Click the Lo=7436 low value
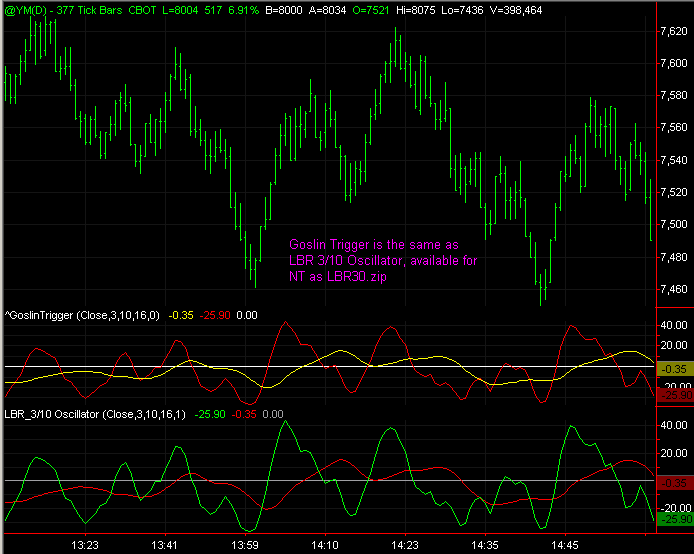This screenshot has width=694, height=554. [x=463, y=10]
